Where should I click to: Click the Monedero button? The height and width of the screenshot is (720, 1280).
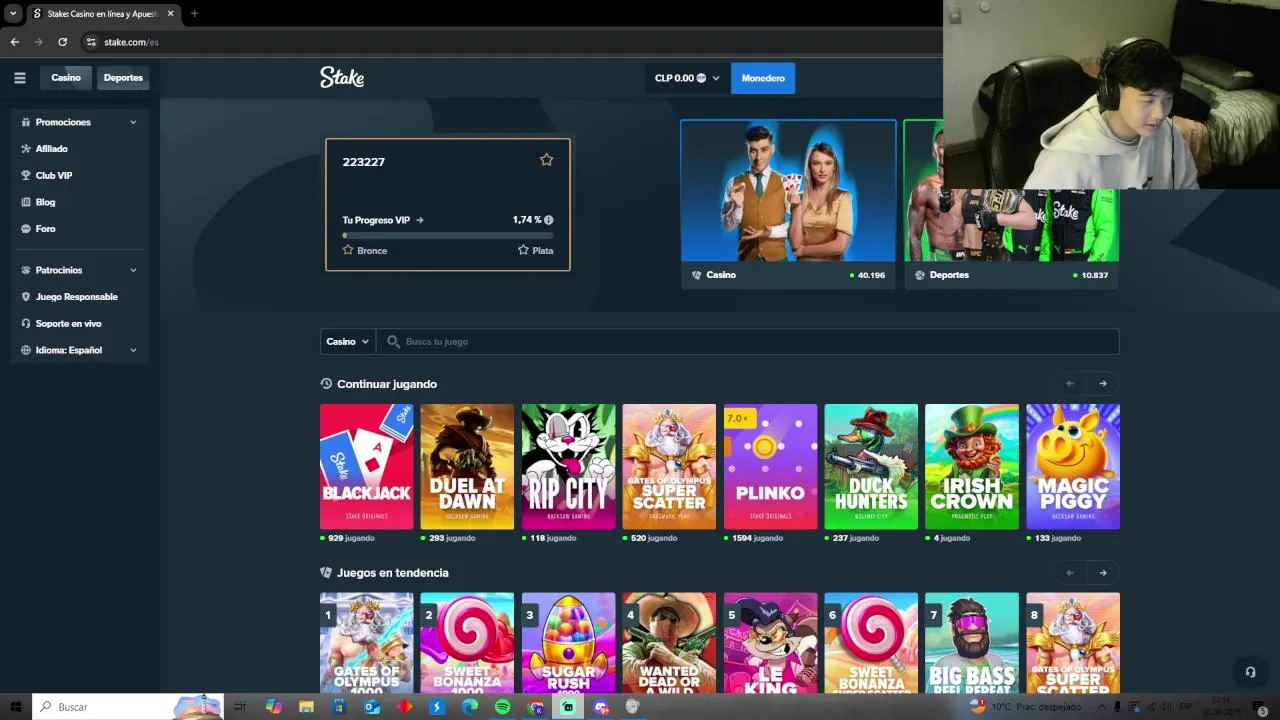click(x=763, y=78)
